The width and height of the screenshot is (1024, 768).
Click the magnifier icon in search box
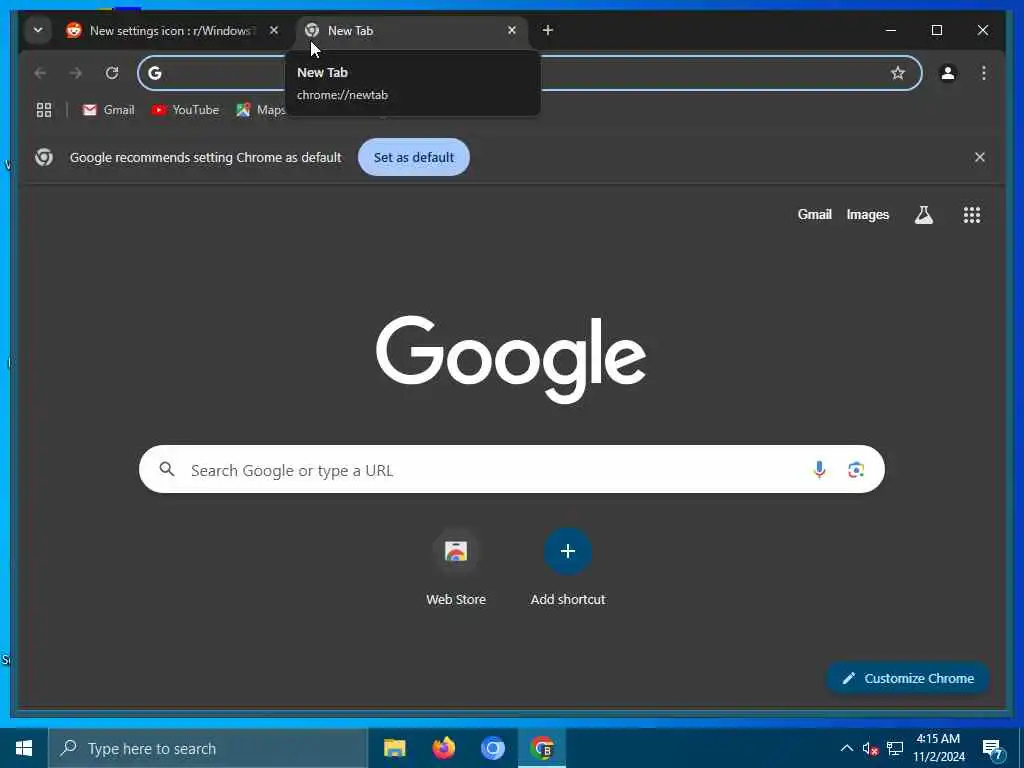tap(167, 469)
